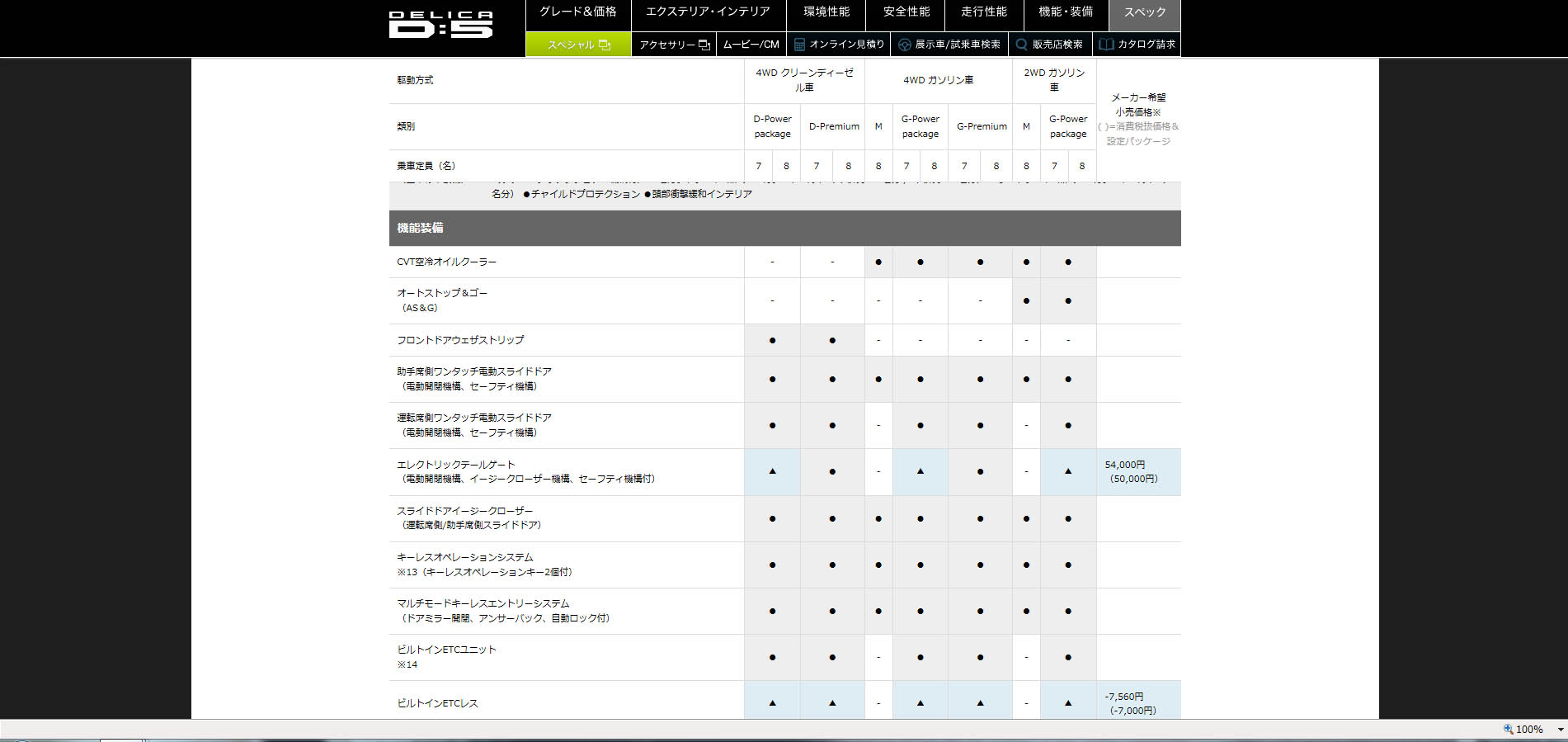Click the マルチモードキーレスエントリーシステム row label
The image size is (1568, 742).
click(504, 611)
